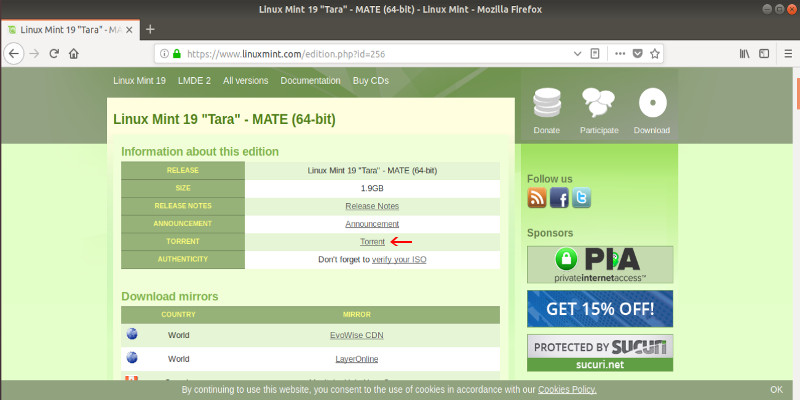Screen dimensions: 800x400
Task: Click the AUTHENTICITY label cell
Action: (x=183, y=260)
